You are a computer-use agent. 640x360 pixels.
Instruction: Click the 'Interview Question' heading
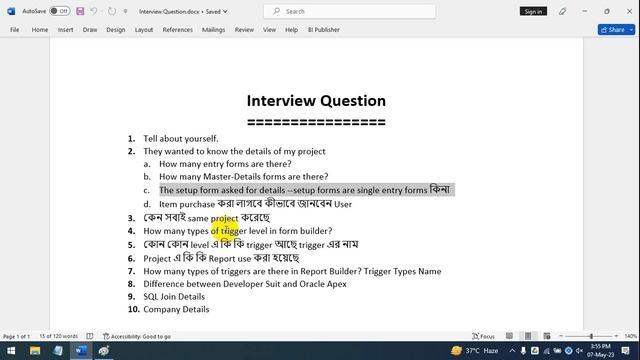(316, 101)
